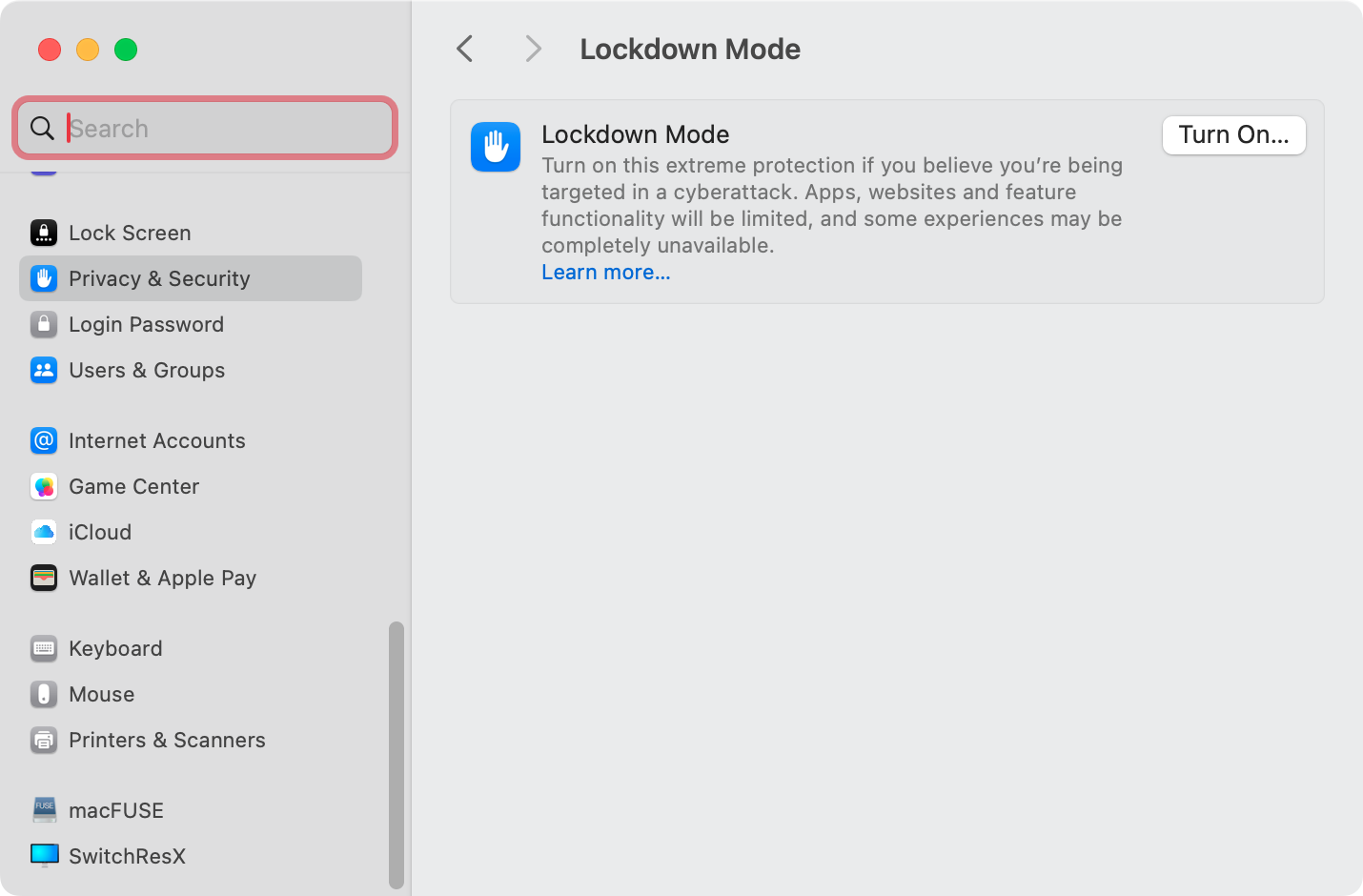
Task: Open the Learn more link
Action: point(605,272)
